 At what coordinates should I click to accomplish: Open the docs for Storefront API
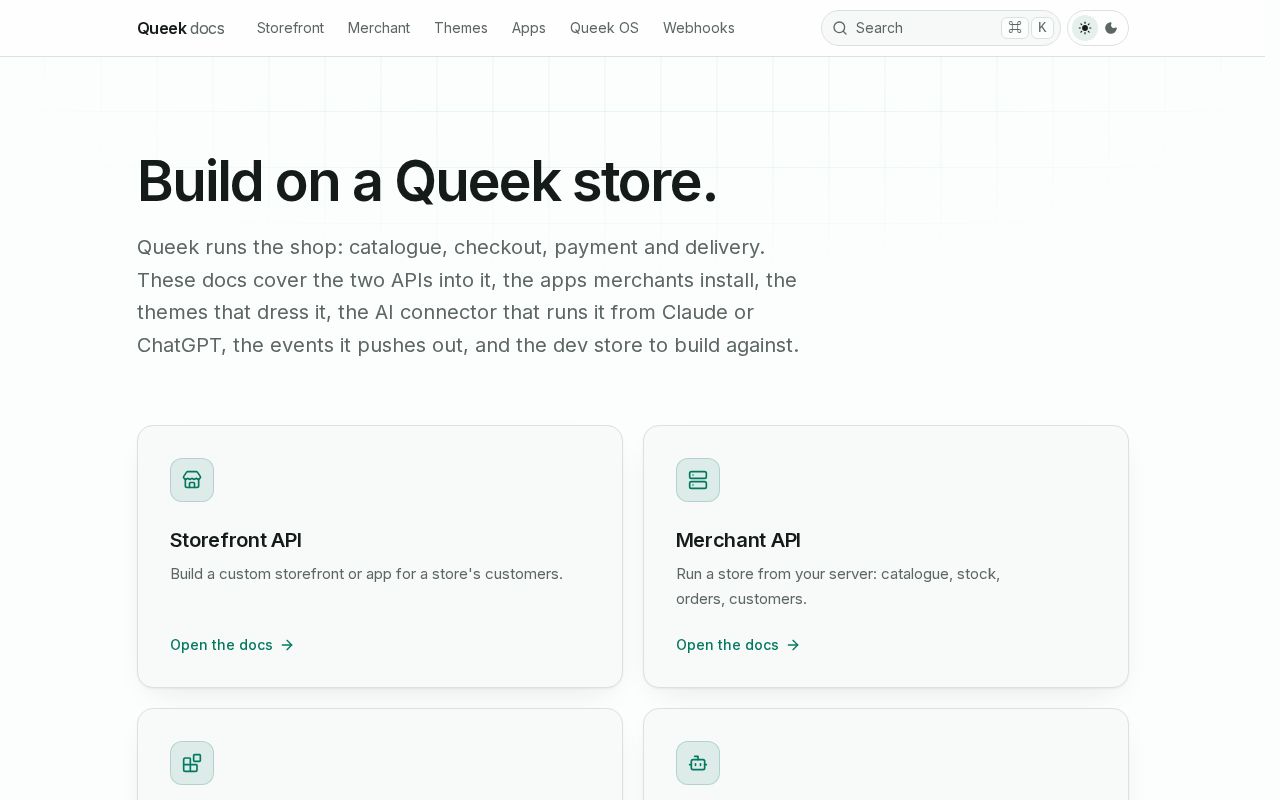[x=232, y=645]
